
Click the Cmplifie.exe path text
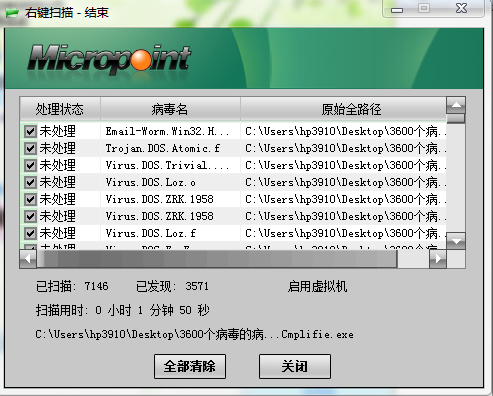[x=194, y=334]
